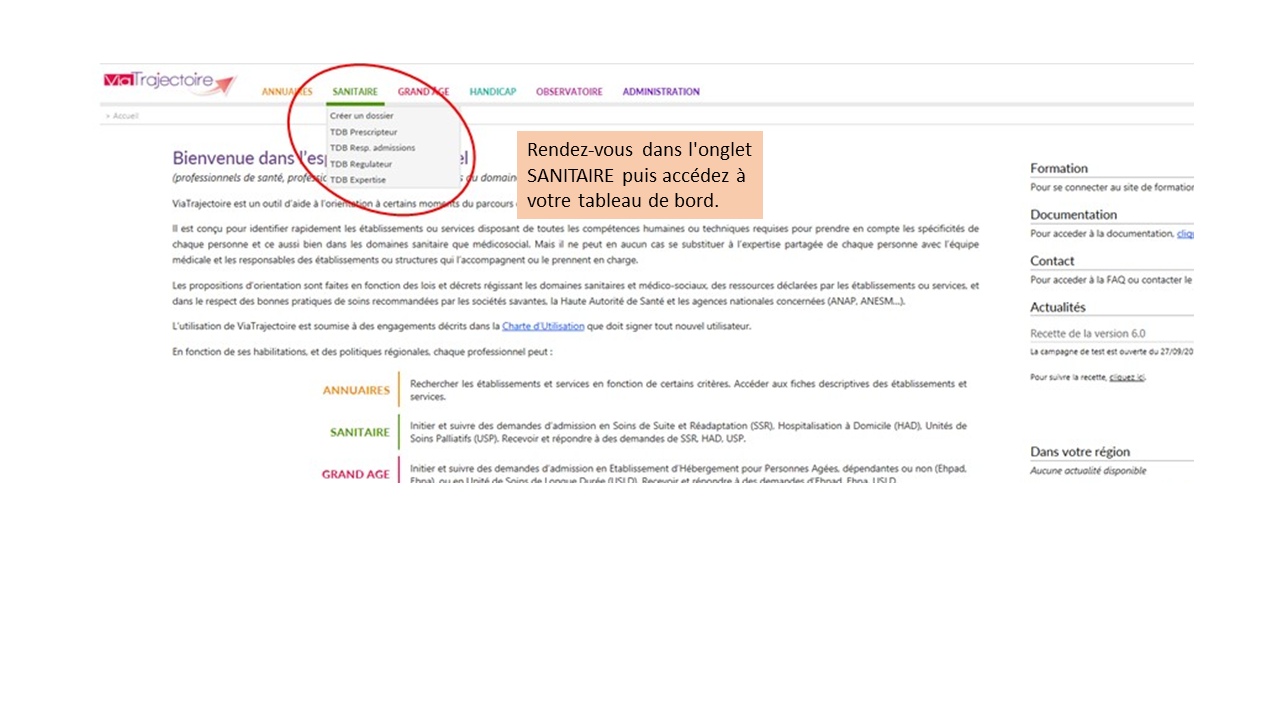This screenshot has height=720, width=1280.
Task: Open the SANITAIRE tab
Action: coord(355,92)
